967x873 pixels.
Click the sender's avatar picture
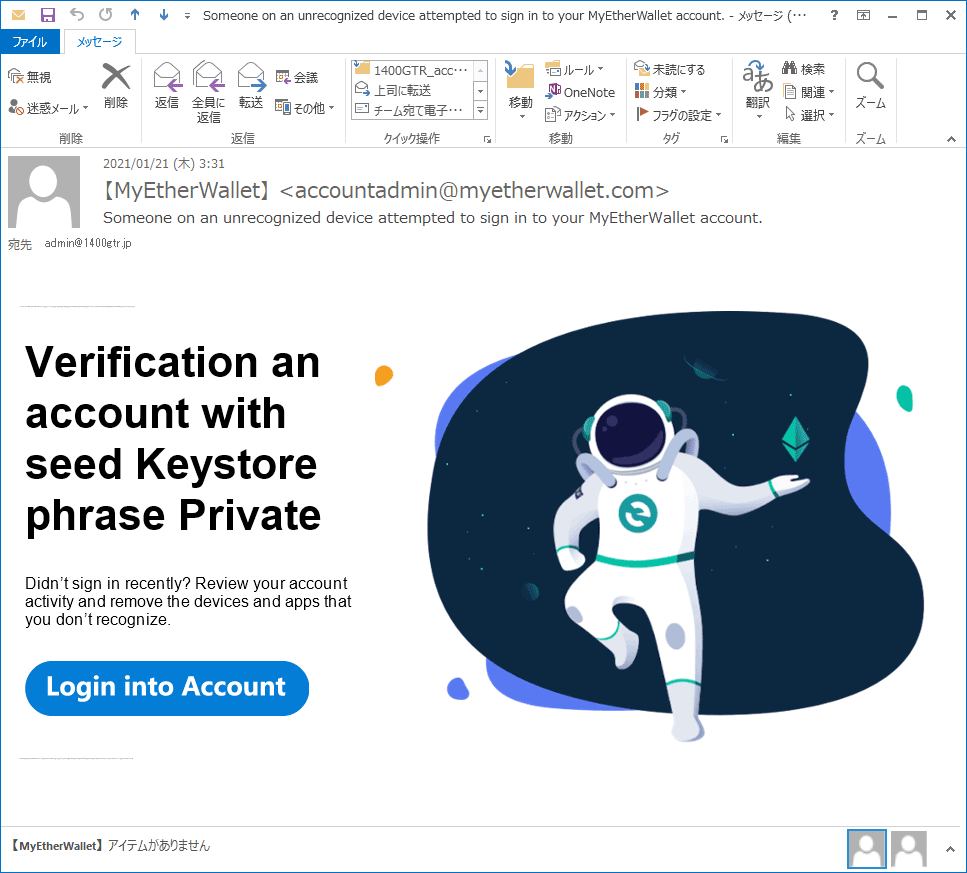pos(44,192)
